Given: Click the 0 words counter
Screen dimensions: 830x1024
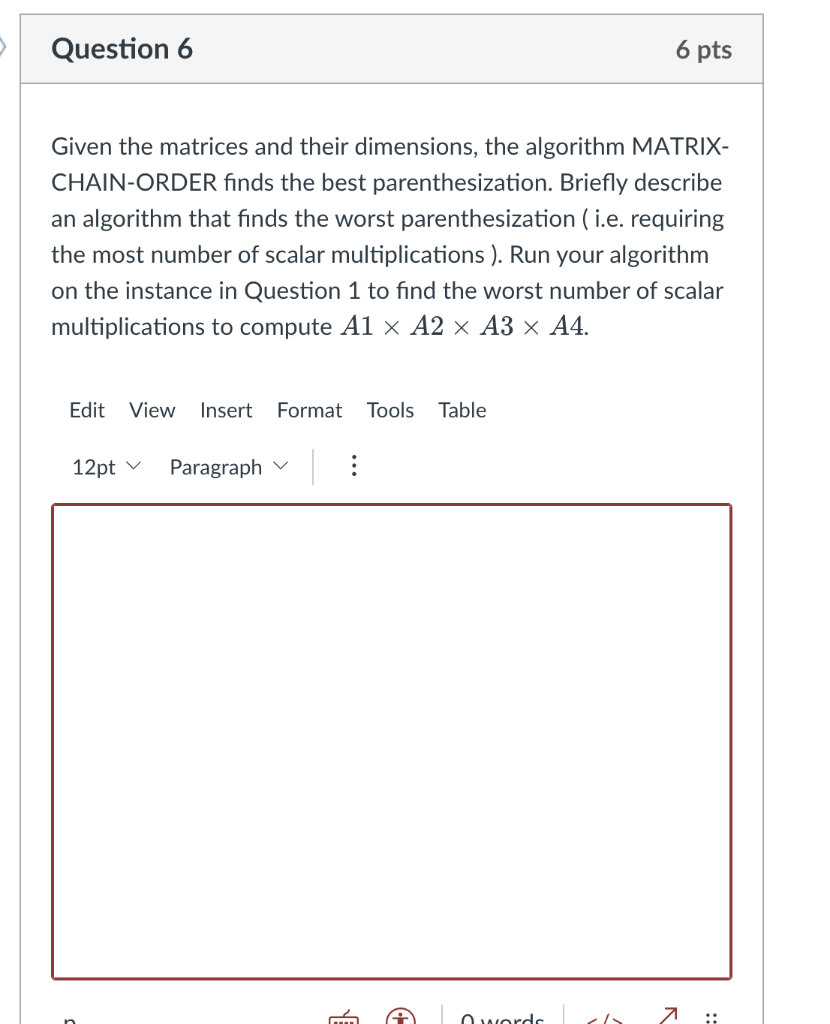Looking at the screenshot, I should (x=503, y=1016).
